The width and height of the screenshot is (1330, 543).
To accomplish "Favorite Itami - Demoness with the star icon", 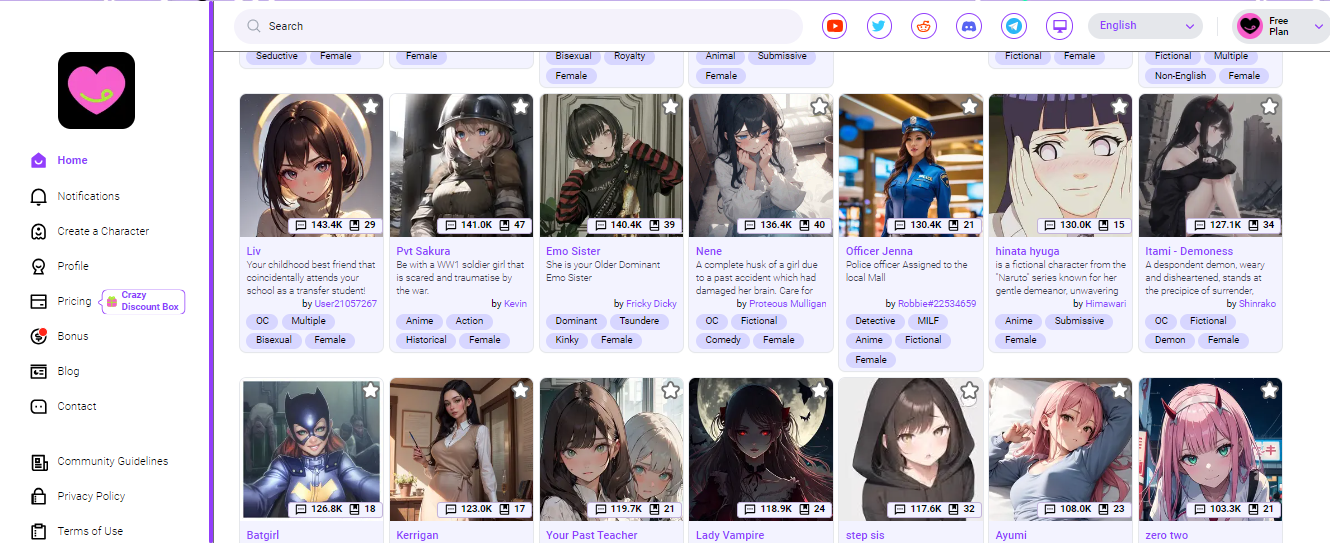I will 1269,106.
